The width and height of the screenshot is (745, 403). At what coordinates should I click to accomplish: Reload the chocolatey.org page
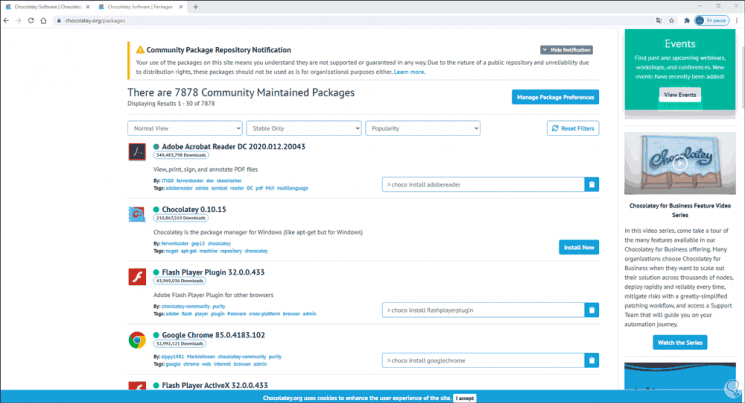pyautogui.click(x=31, y=20)
